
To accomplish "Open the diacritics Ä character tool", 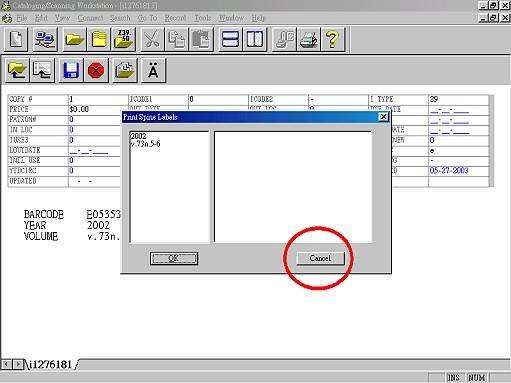I will (153, 70).
